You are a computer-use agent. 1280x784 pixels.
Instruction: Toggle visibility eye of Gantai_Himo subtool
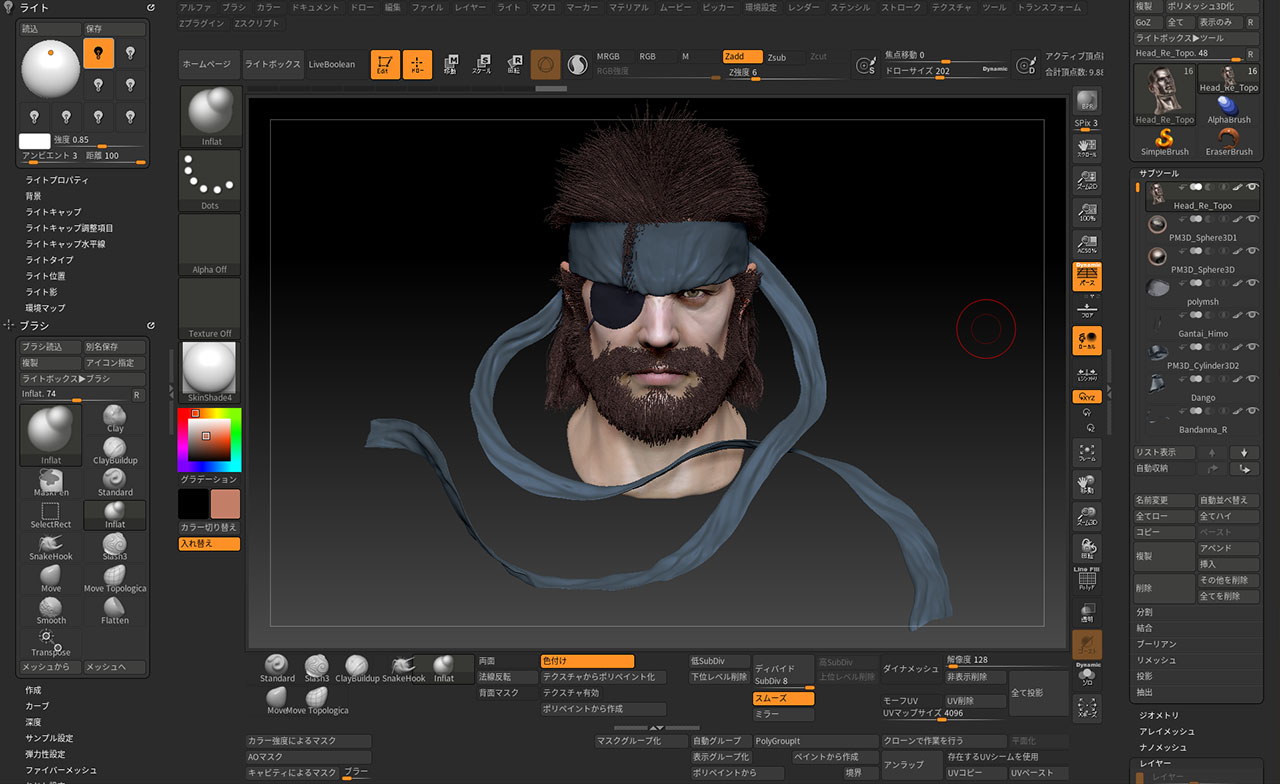coord(1252,315)
